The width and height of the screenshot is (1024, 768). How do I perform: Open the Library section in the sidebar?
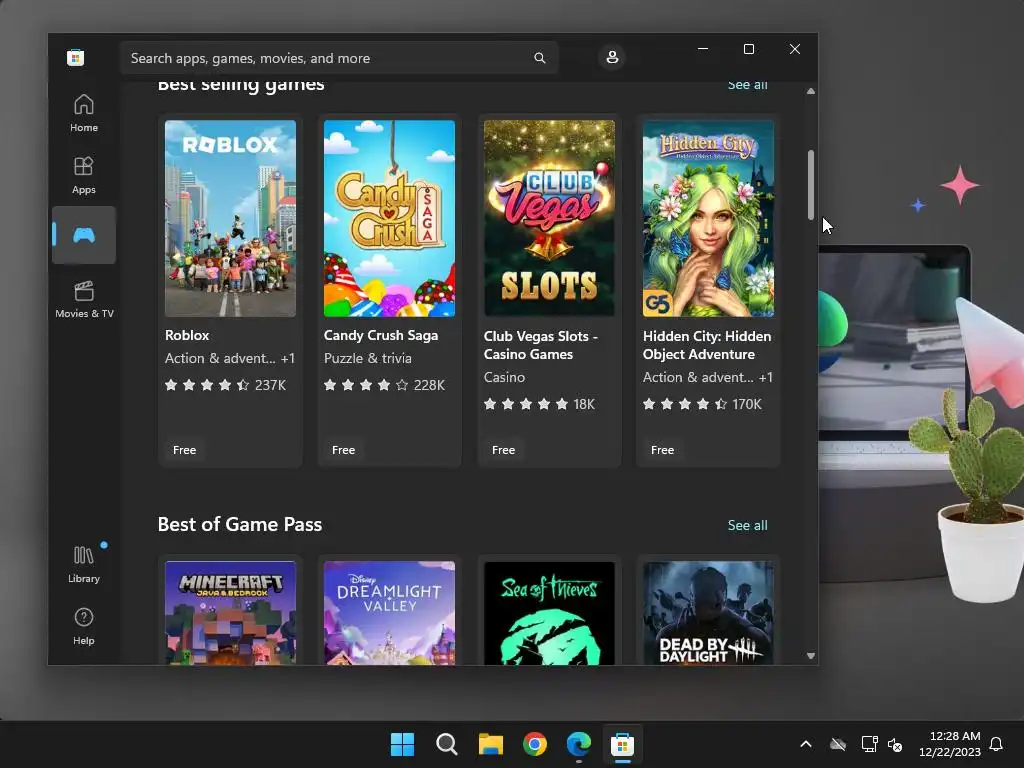click(84, 564)
